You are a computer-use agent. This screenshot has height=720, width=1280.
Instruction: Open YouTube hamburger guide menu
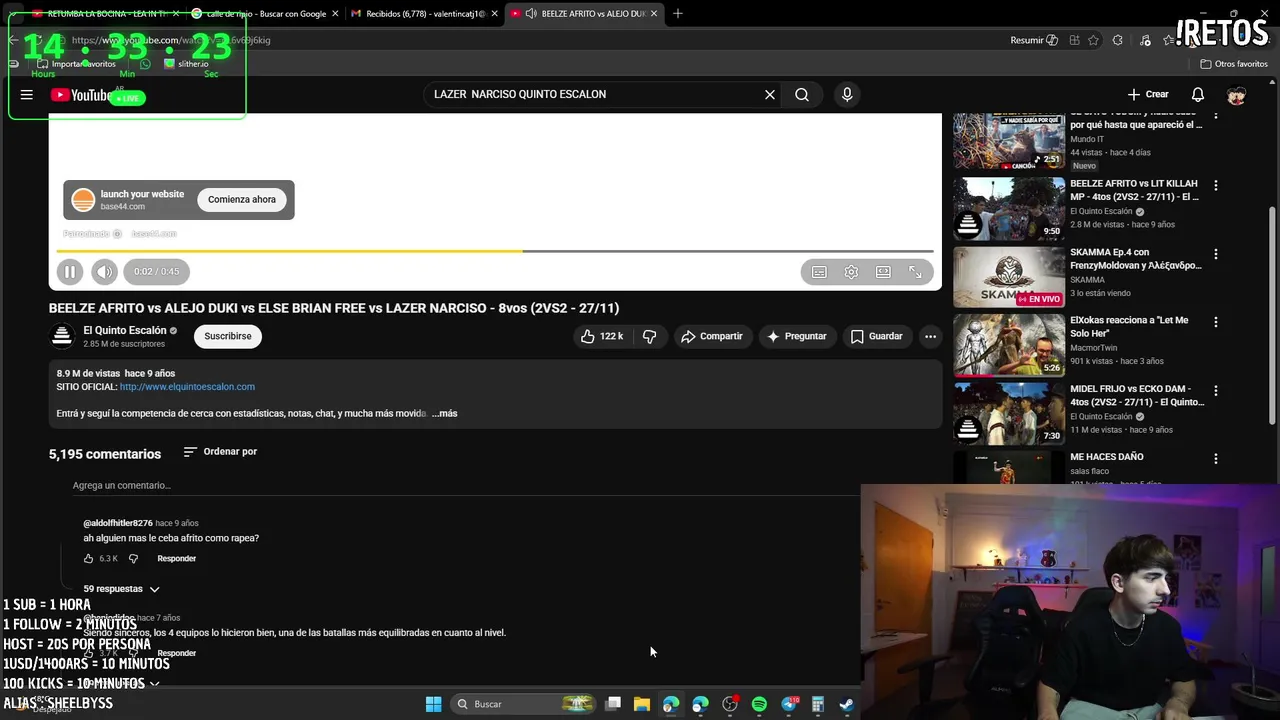(27, 95)
